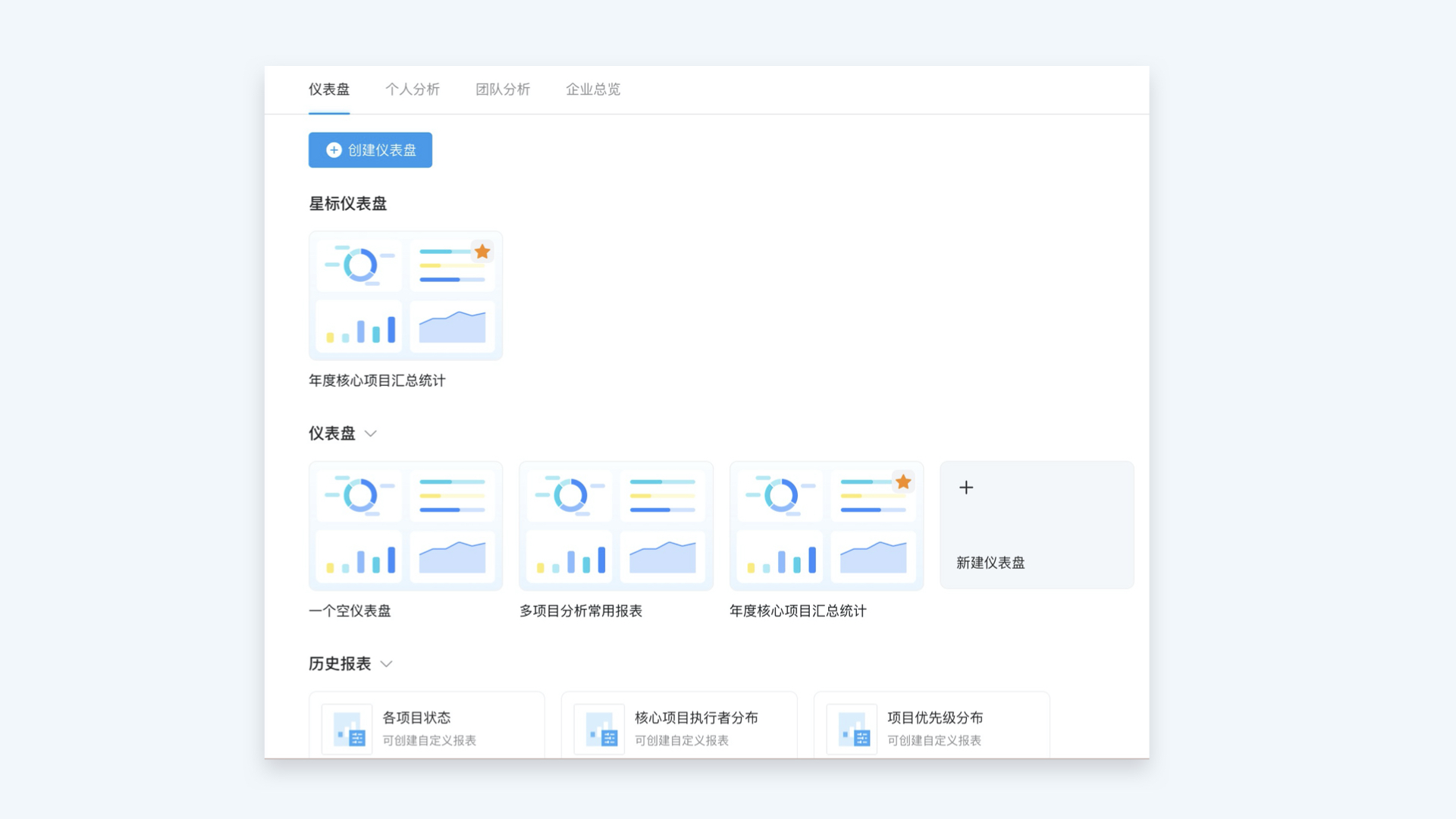Screen dimensions: 1456x819
Task: Click the 项目优先级分布 report icon
Action: 852,729
